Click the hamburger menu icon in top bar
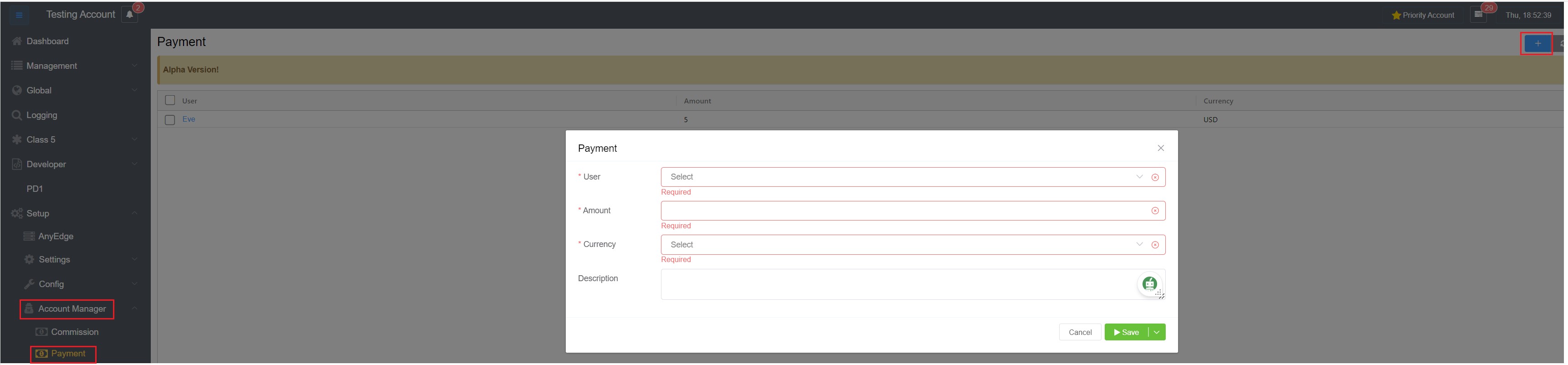The width and height of the screenshot is (1568, 365). coord(19,15)
